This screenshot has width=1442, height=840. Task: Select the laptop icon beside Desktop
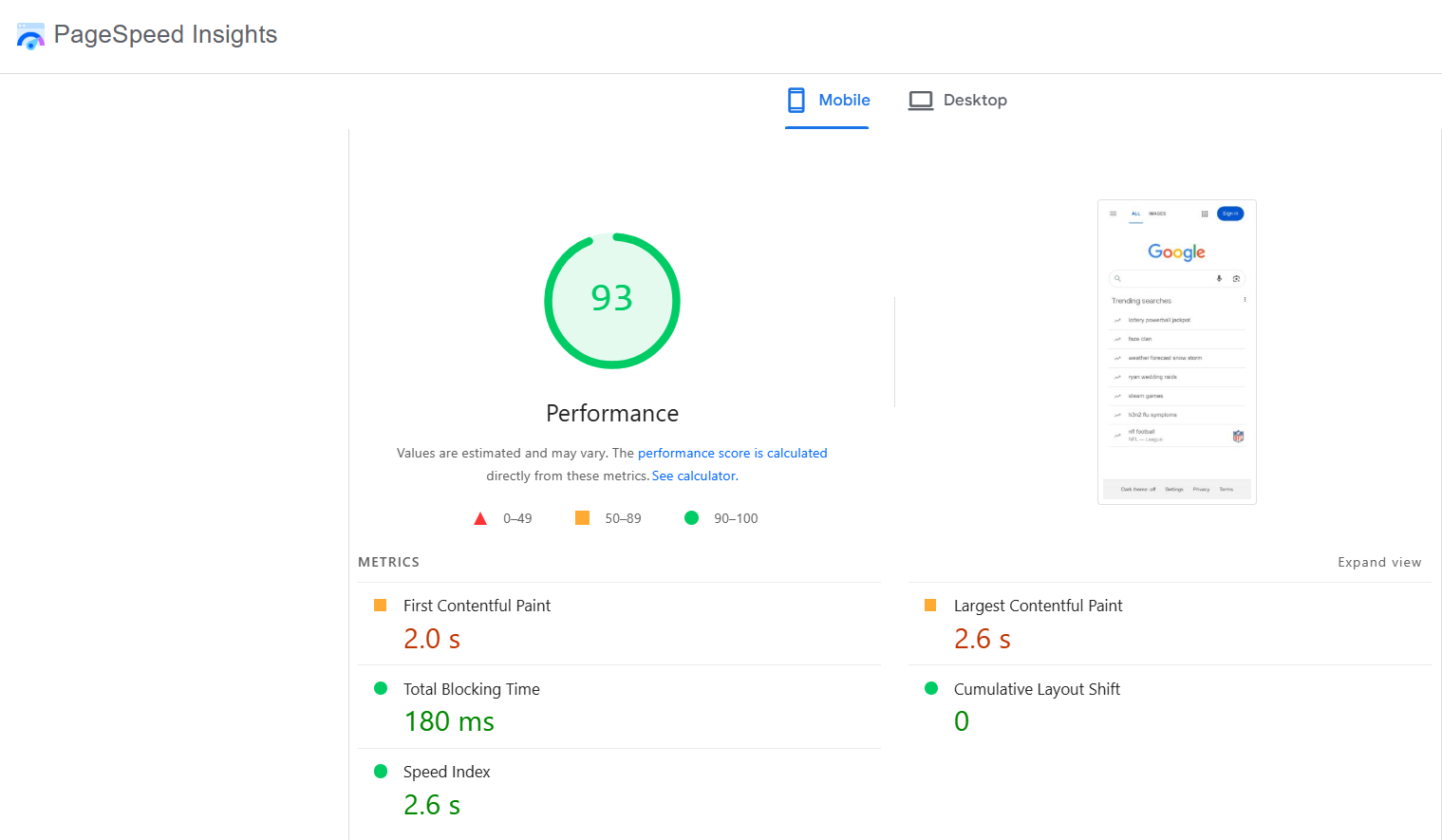pos(920,100)
